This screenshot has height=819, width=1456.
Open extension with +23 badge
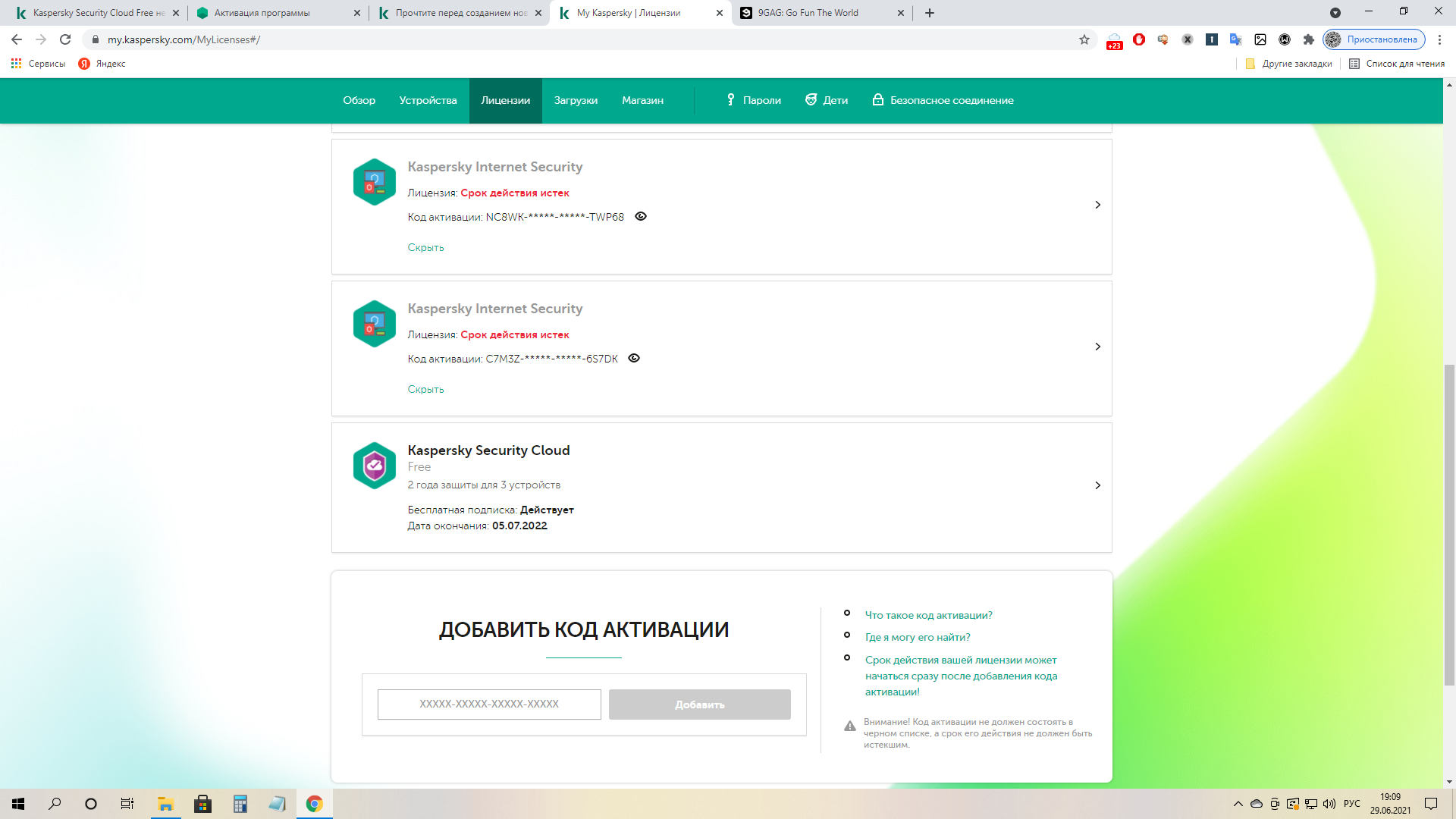[x=1115, y=41]
